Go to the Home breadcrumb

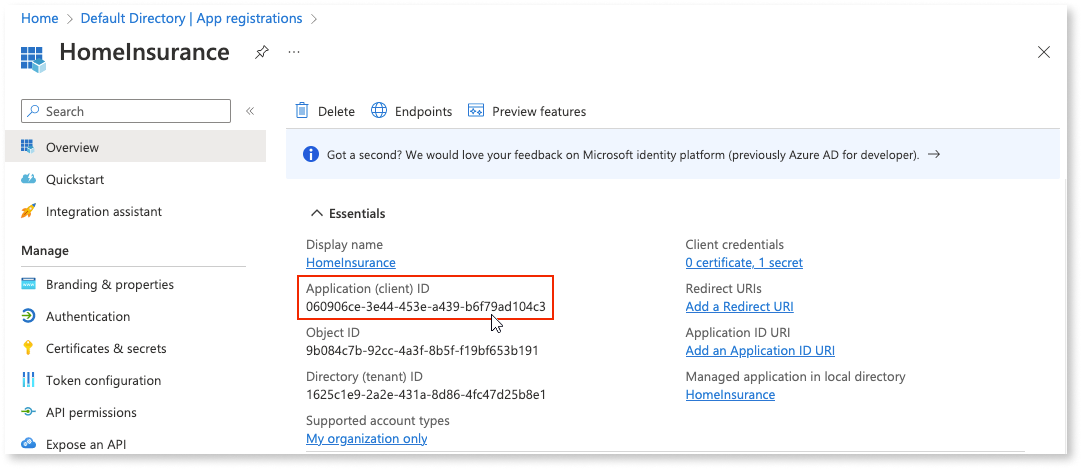click(x=39, y=19)
